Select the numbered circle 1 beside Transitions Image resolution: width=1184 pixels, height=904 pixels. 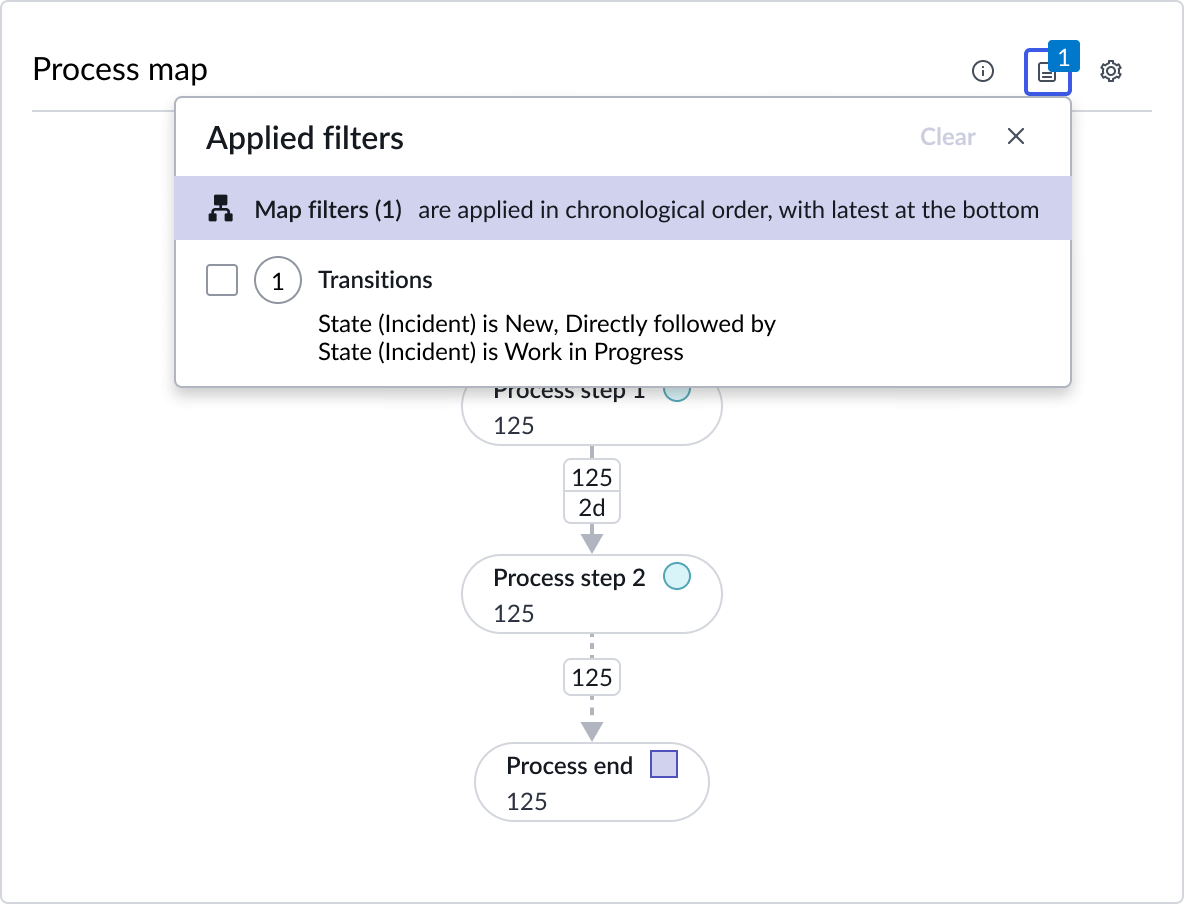277,280
